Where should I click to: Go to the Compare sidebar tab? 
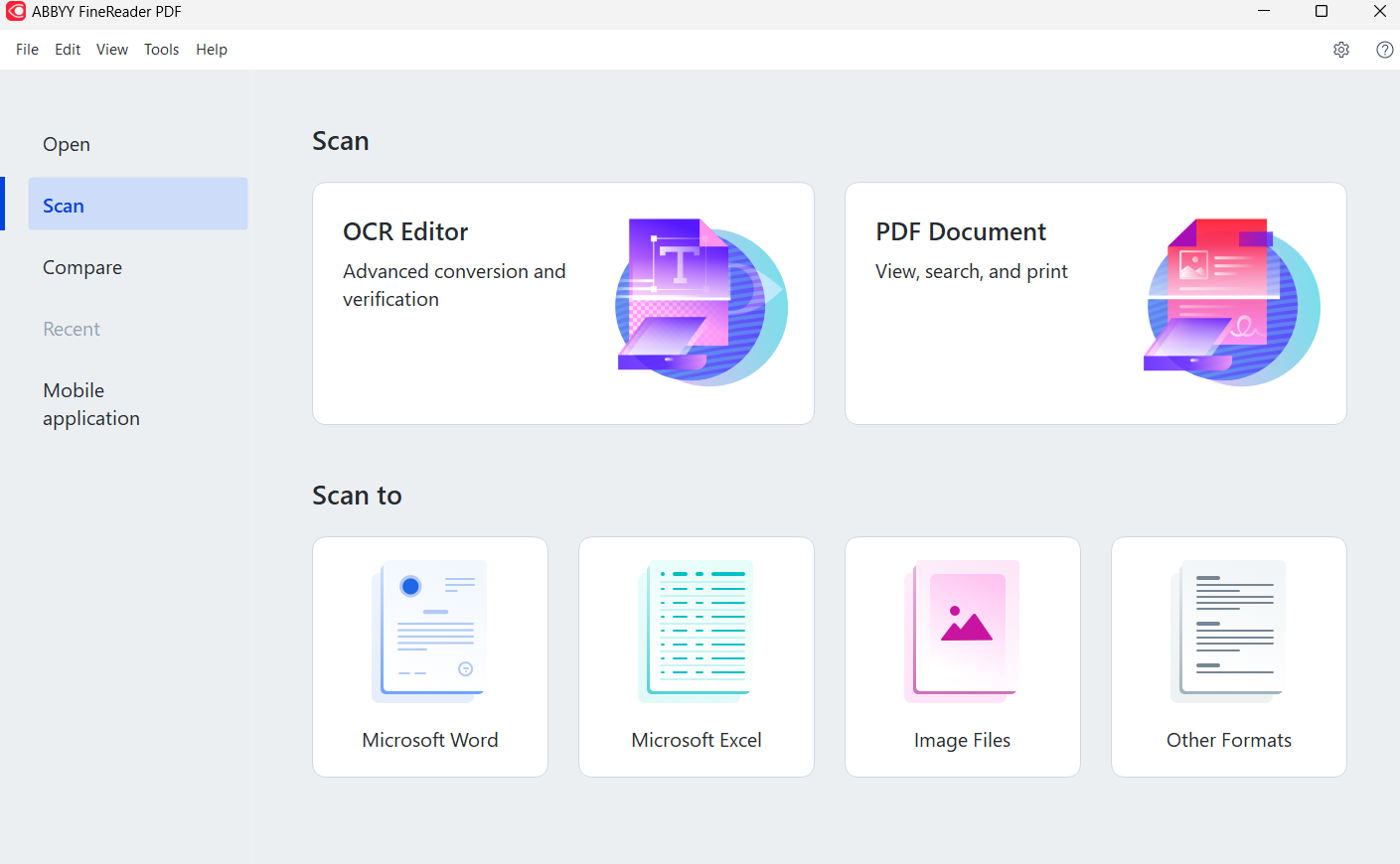click(138, 267)
